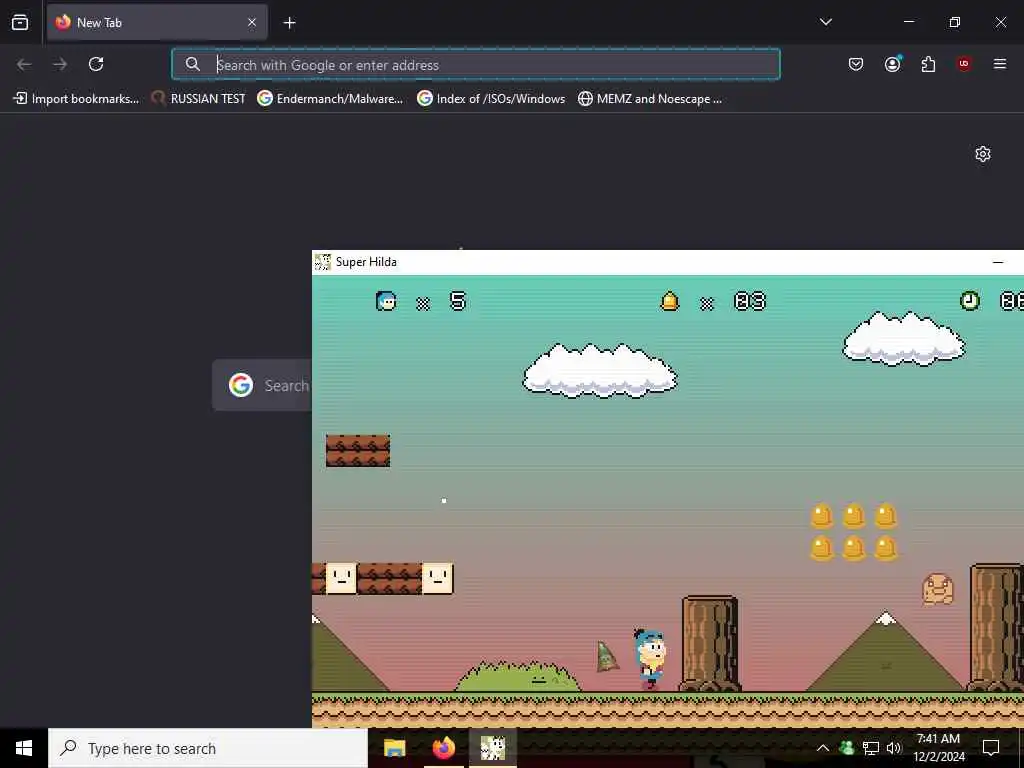Open a new tab with plus button
Image resolution: width=1024 pixels, height=768 pixels.
[x=289, y=23]
